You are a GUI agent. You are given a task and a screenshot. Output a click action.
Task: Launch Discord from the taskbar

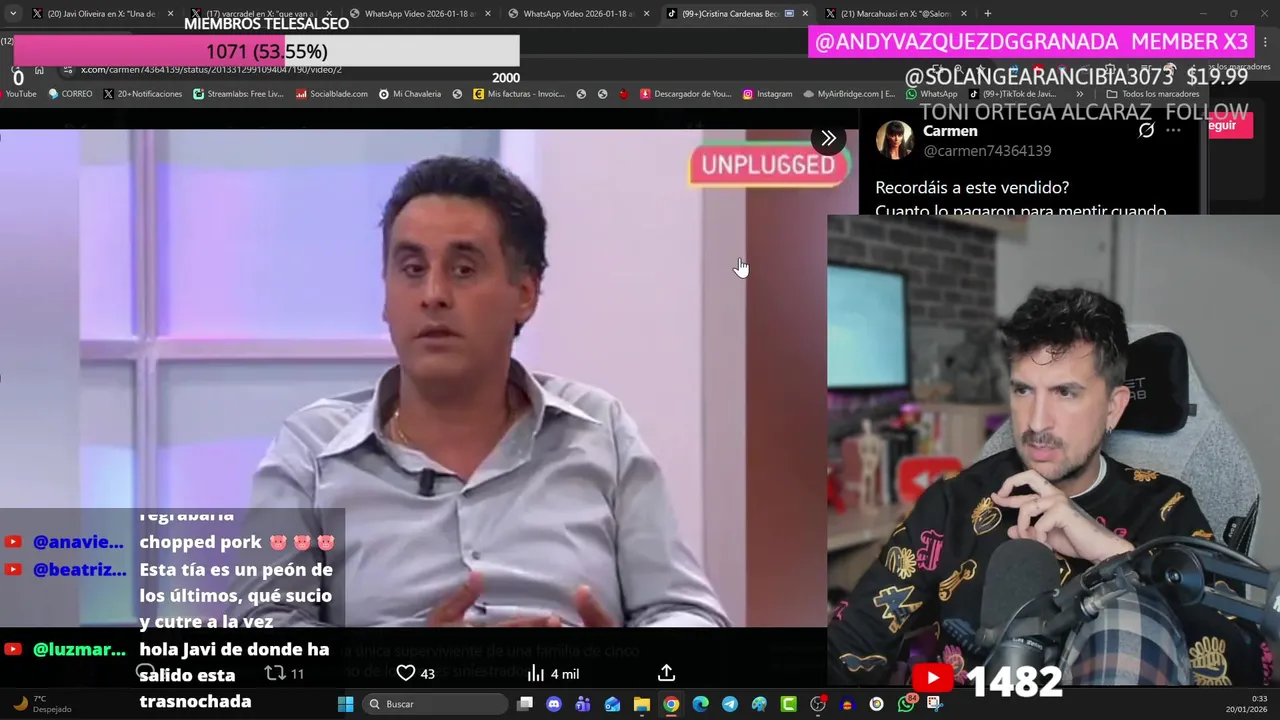[554, 704]
